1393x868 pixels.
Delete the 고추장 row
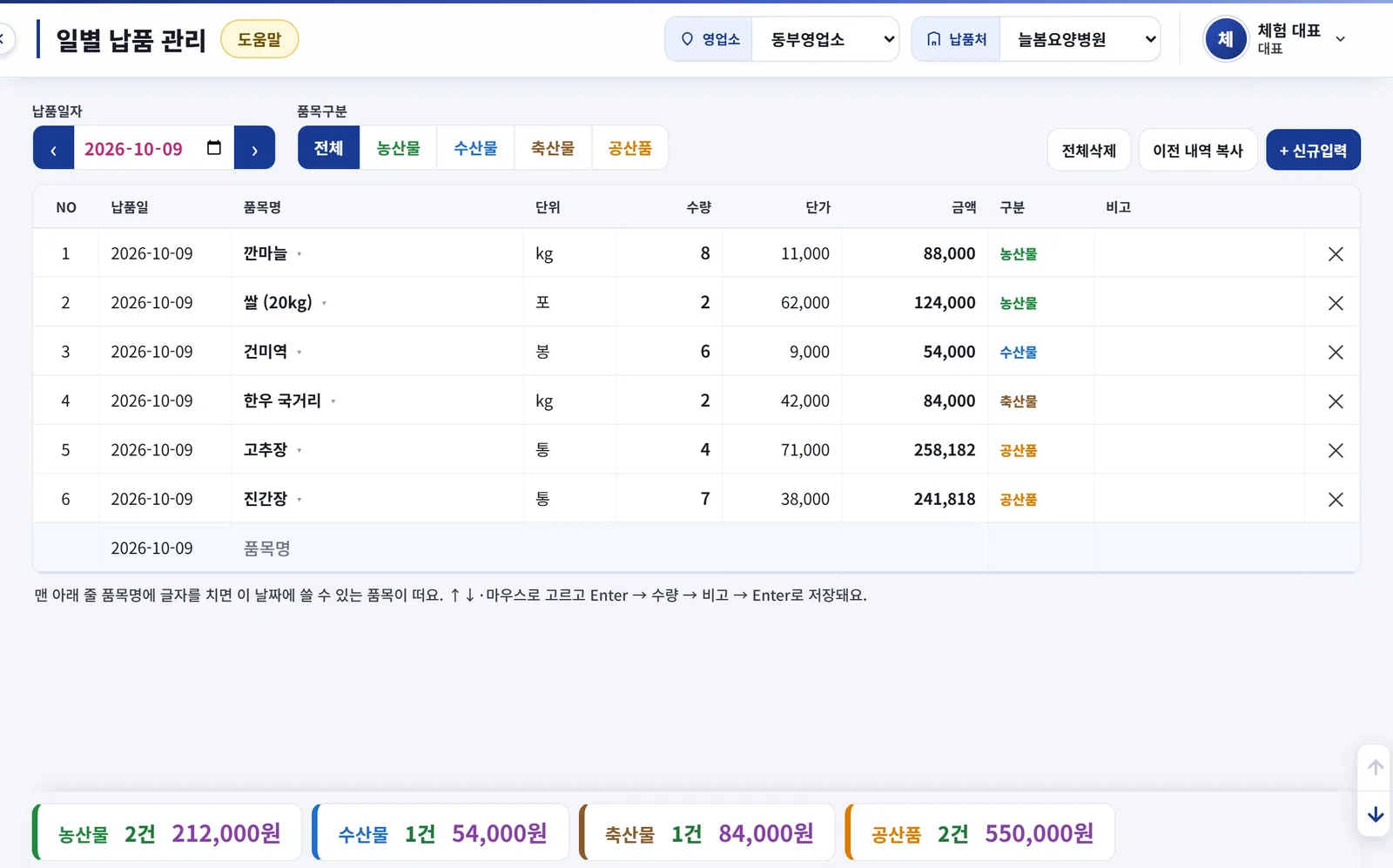tap(1335, 451)
